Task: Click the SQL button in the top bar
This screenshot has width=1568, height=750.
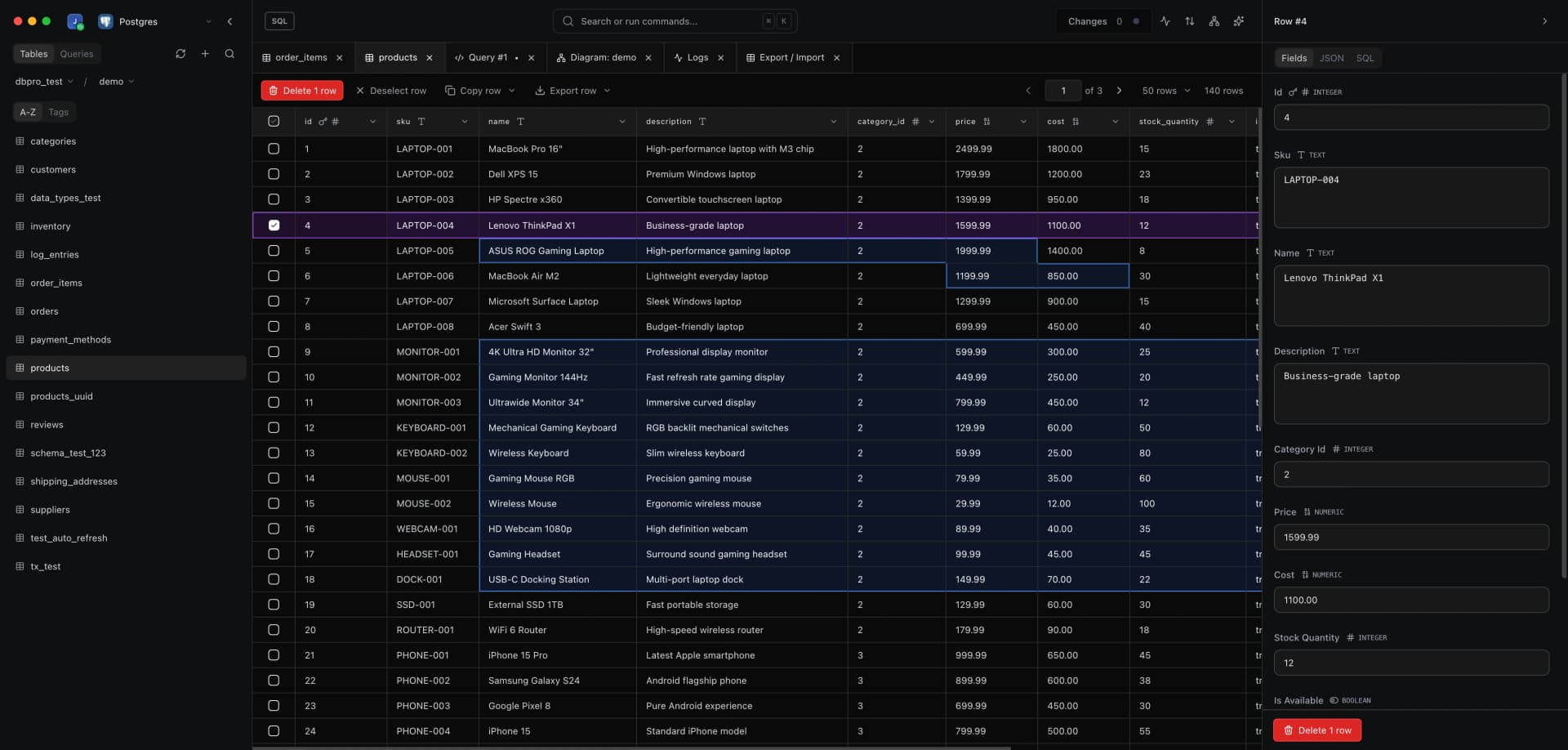Action: 279,21
